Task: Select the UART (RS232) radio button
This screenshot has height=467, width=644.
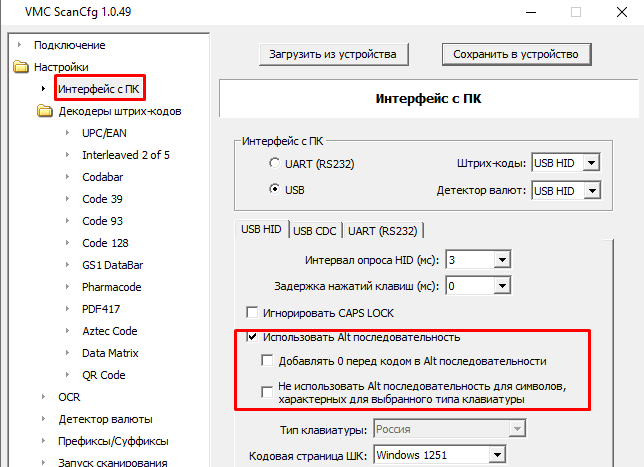Action: (274, 163)
